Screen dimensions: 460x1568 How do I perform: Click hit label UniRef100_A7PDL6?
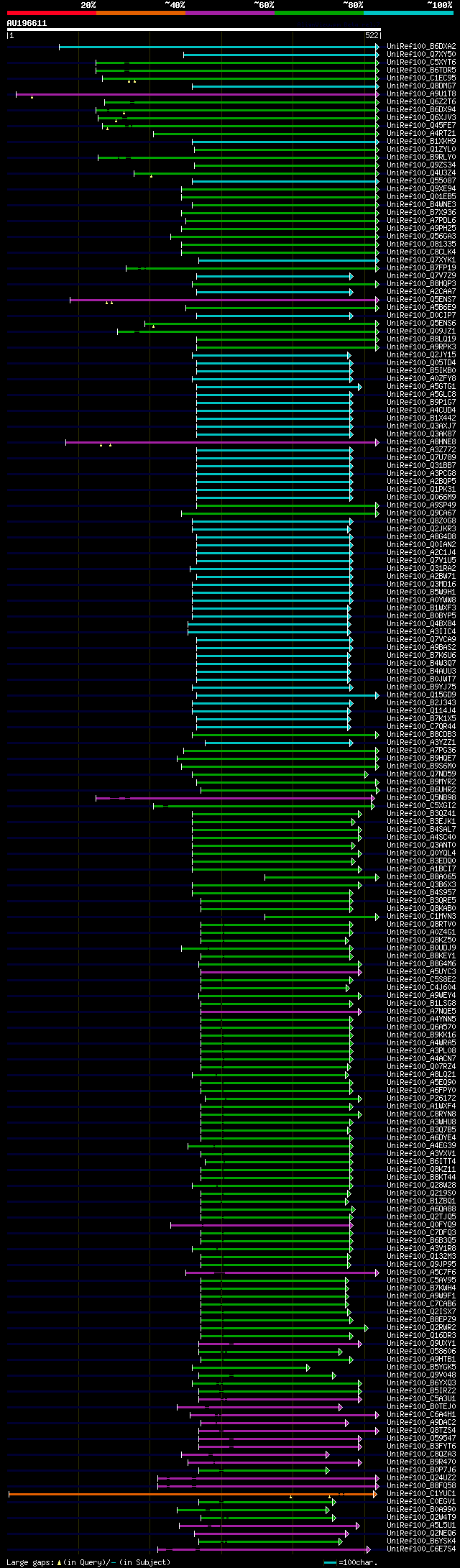[421, 220]
